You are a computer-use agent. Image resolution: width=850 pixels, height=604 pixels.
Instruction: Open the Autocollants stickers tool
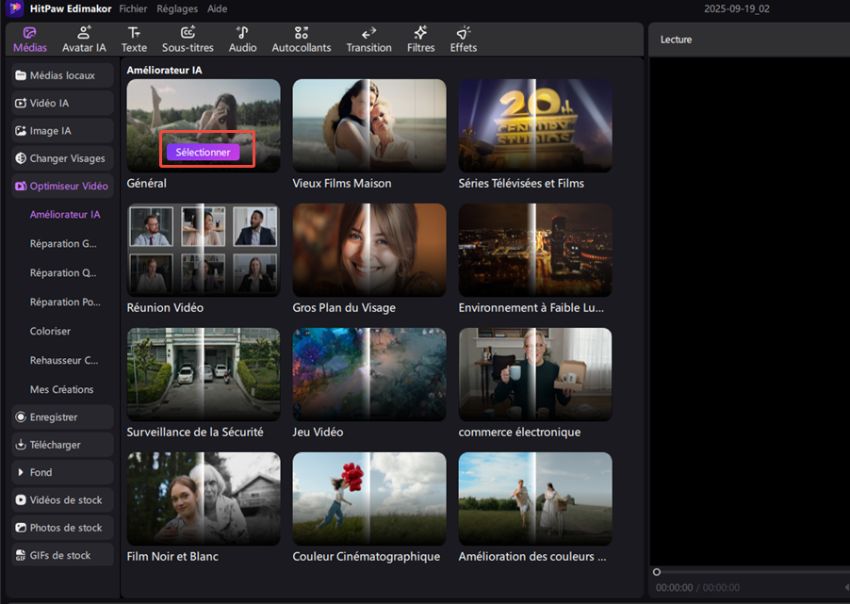[x=301, y=40]
